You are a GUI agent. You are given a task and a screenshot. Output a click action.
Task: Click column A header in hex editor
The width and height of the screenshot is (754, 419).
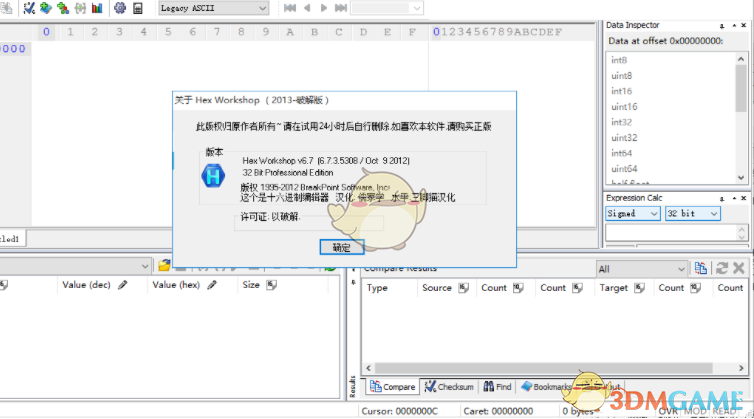click(290, 32)
